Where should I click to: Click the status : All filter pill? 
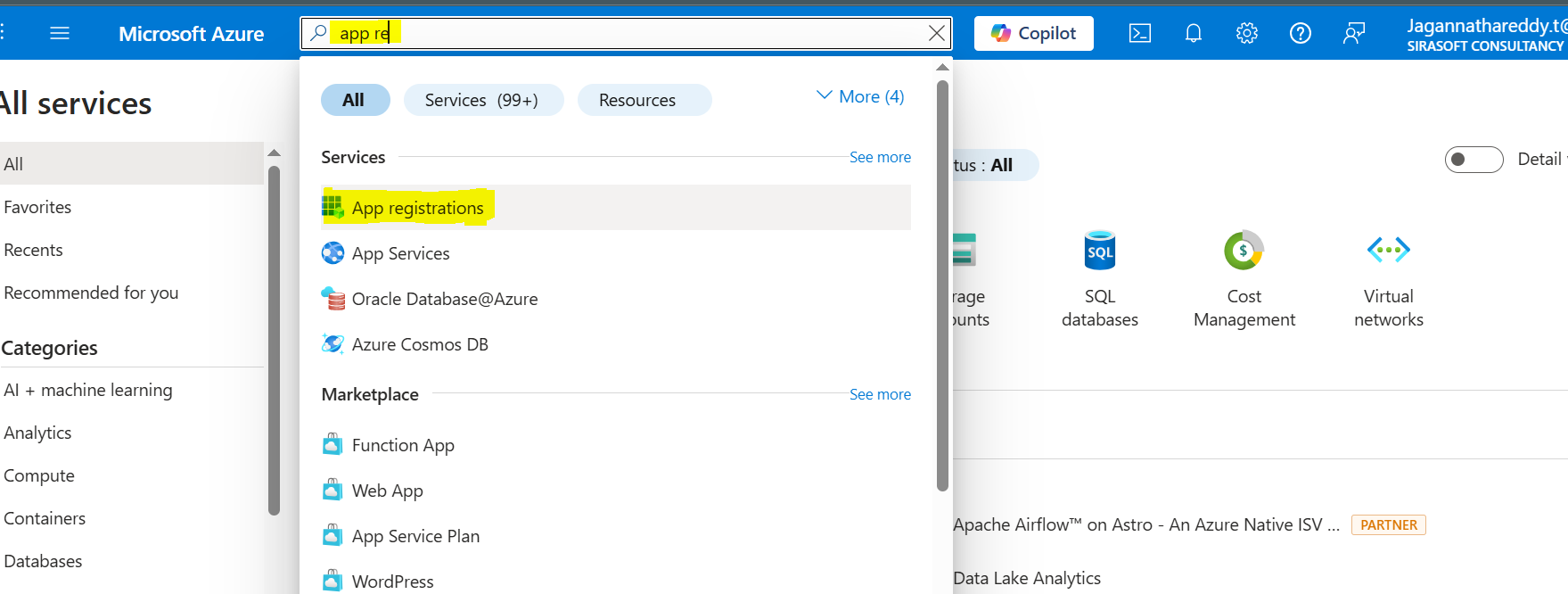994,165
